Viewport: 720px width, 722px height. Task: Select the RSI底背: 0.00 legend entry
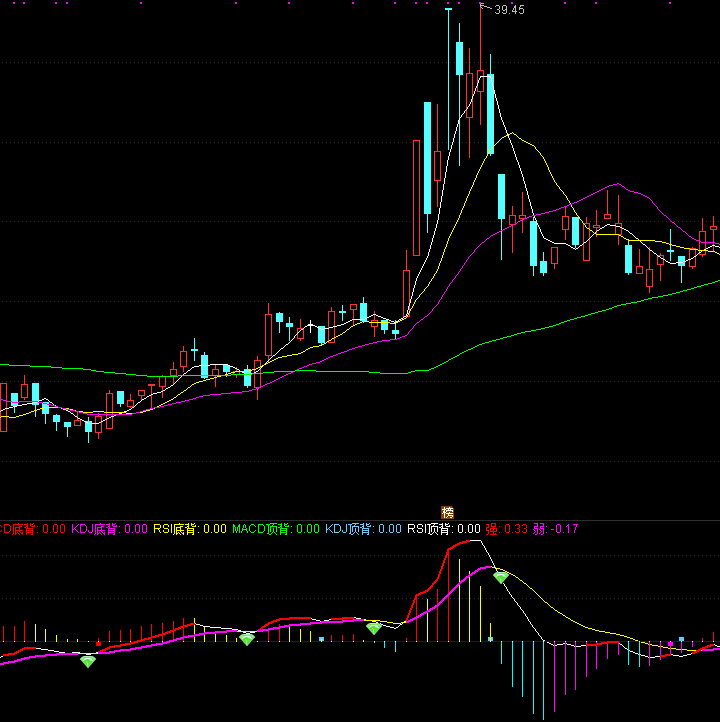coord(190,529)
